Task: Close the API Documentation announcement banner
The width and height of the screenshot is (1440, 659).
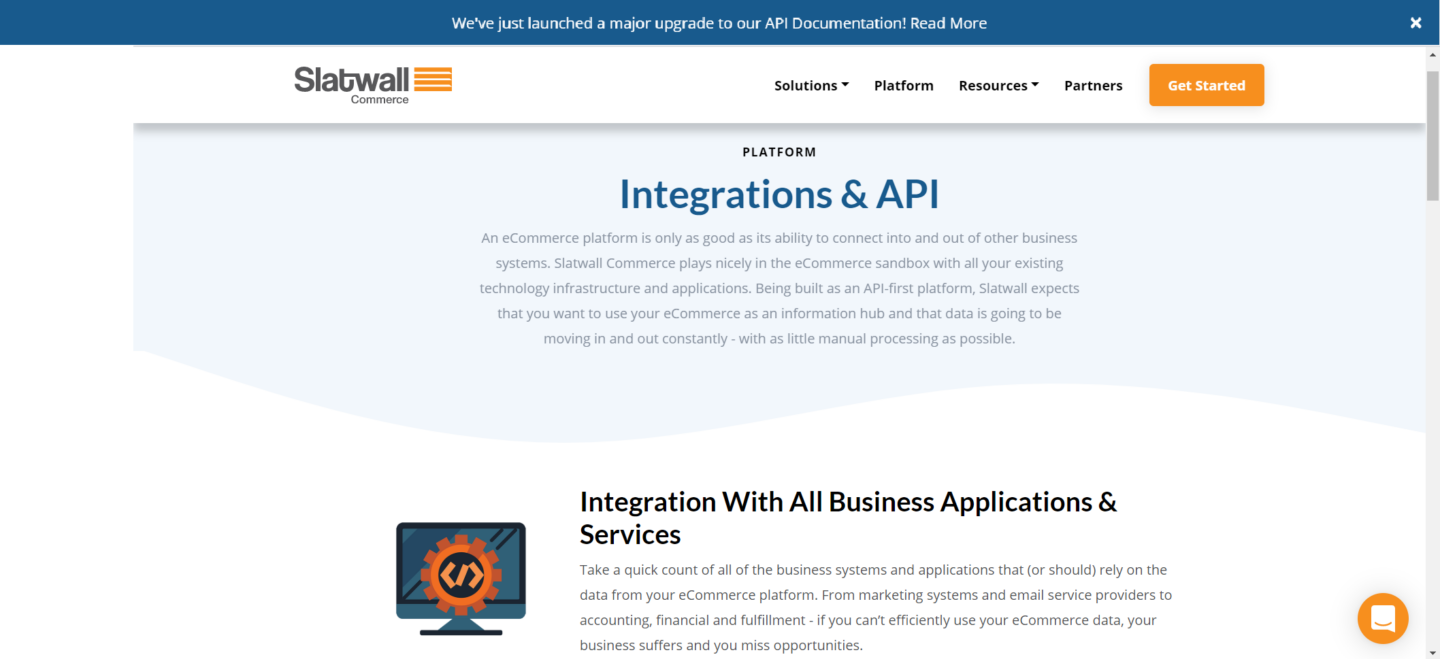Action: (x=1415, y=23)
